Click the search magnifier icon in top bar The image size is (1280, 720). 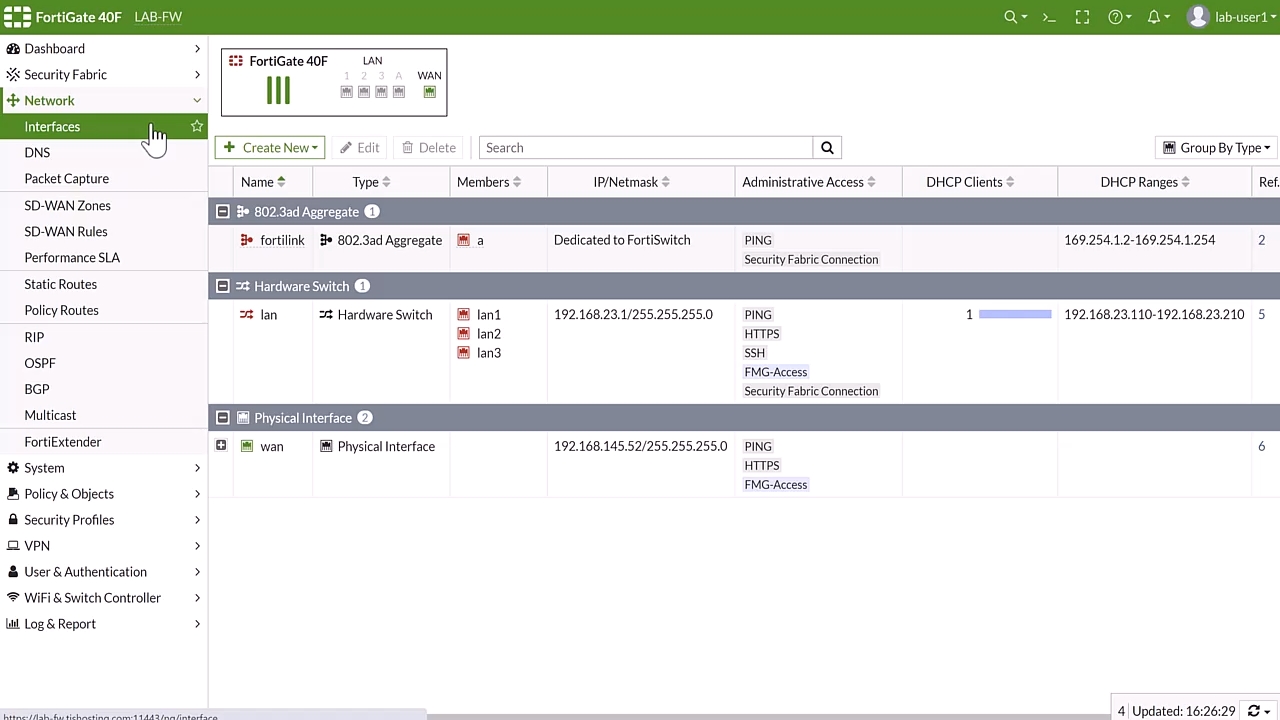click(x=1011, y=17)
